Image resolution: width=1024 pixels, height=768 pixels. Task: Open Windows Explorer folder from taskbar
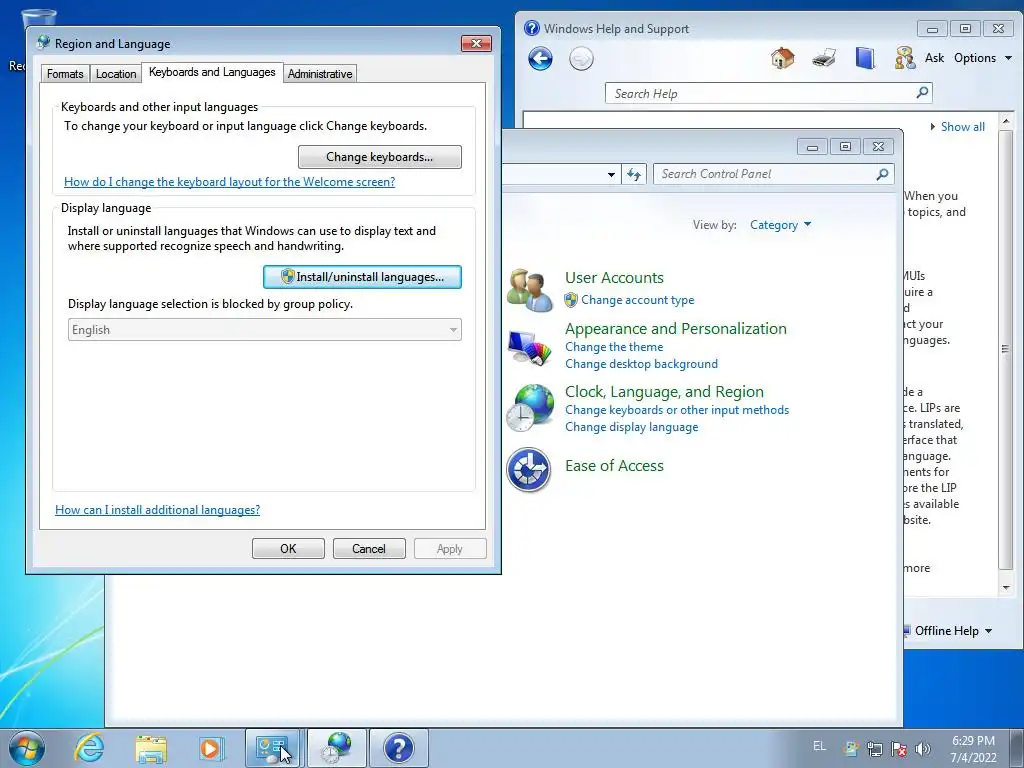(x=151, y=748)
